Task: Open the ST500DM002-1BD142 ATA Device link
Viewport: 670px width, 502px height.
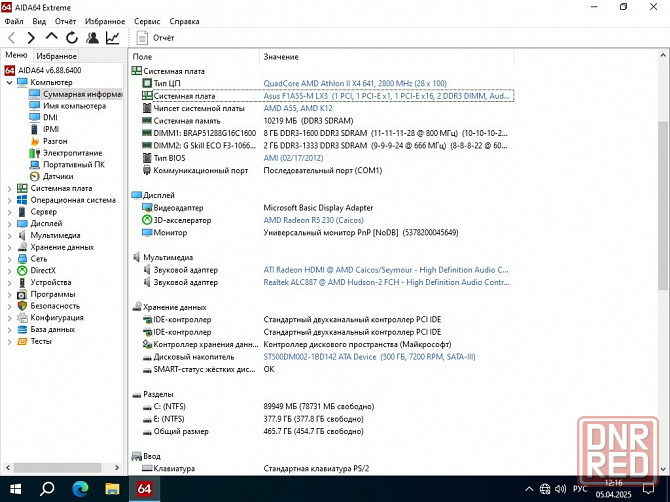Action: [x=369, y=357]
